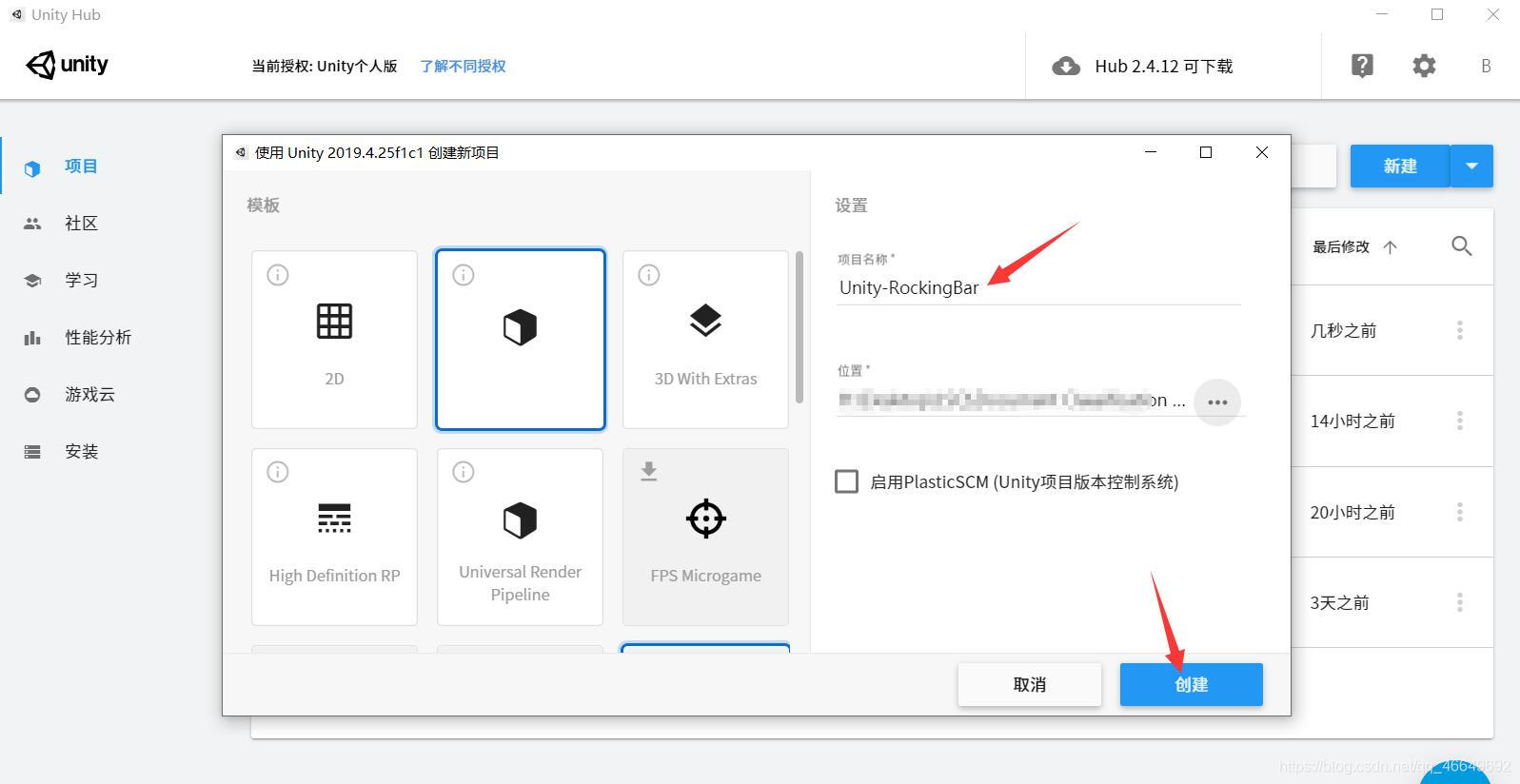Show info for the selected 3D template
Viewport: 1520px width, 784px height.
pos(464,275)
